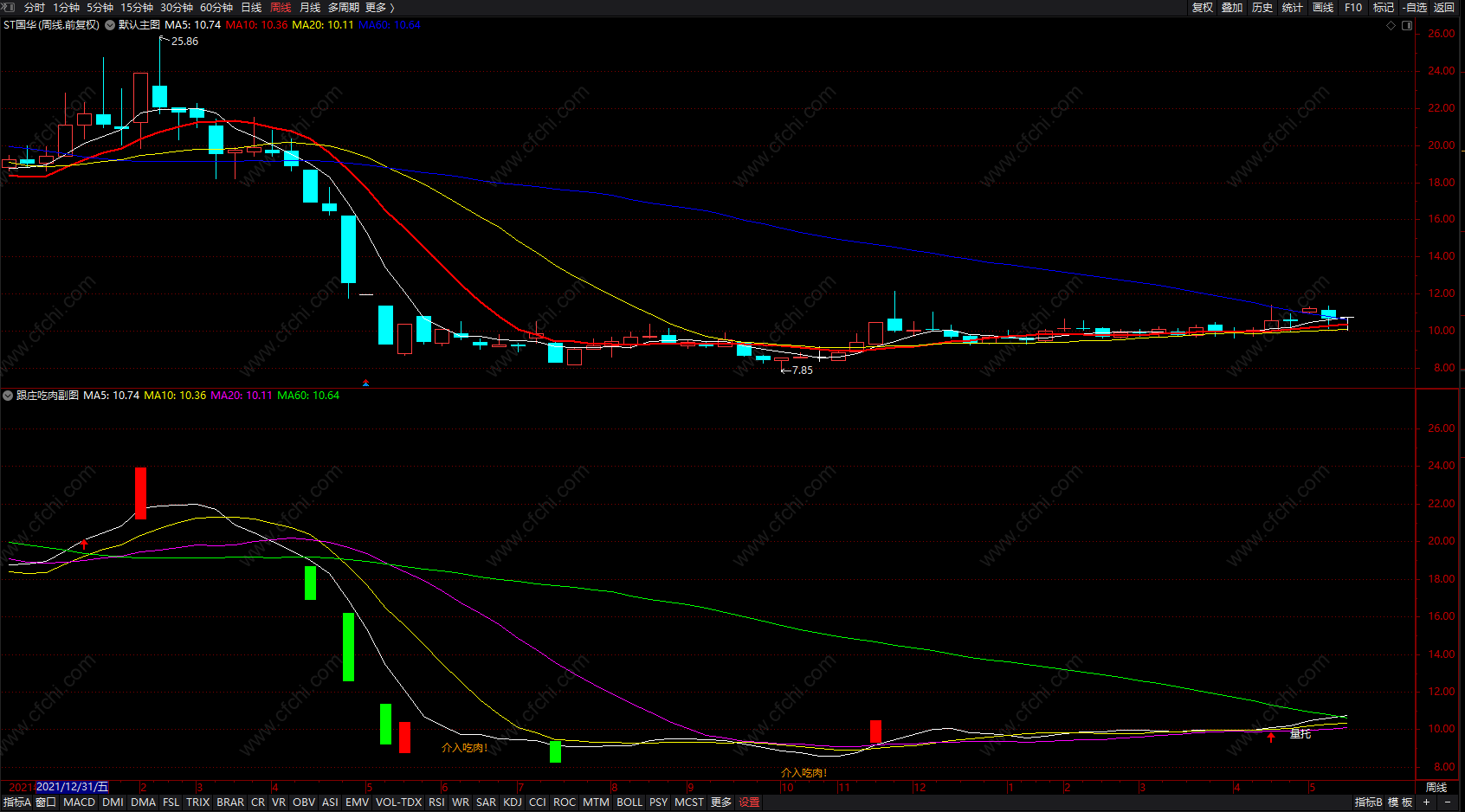Select the 1分钟 period tab
The height and width of the screenshot is (812, 1465).
(x=66, y=7)
